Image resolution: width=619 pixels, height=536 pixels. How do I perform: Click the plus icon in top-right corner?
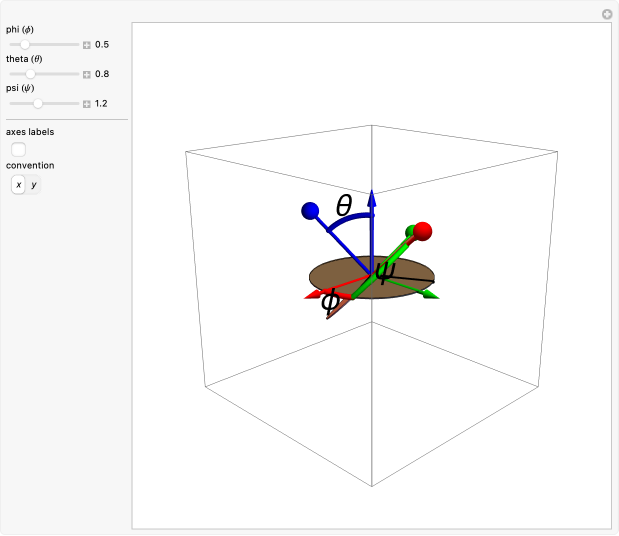click(x=606, y=14)
